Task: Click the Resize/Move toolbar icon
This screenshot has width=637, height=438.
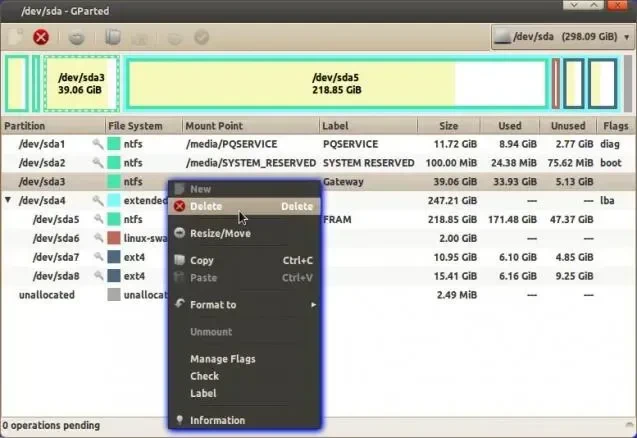Action: [76, 37]
